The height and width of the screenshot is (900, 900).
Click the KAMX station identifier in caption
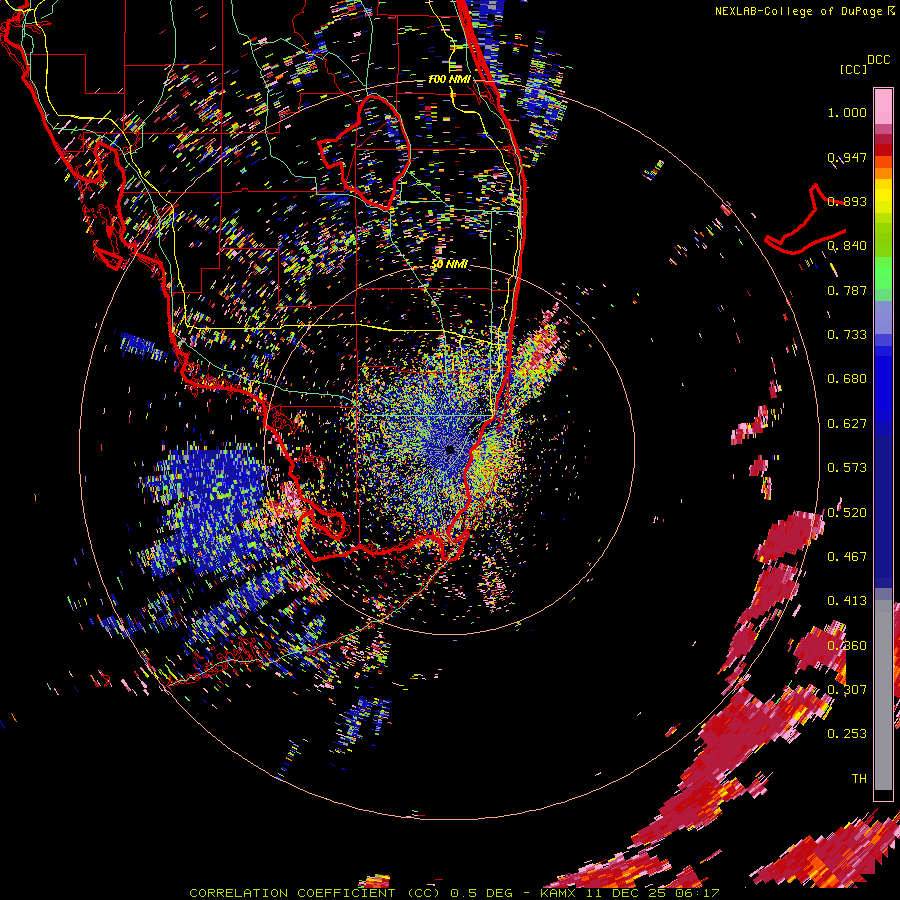(557, 893)
